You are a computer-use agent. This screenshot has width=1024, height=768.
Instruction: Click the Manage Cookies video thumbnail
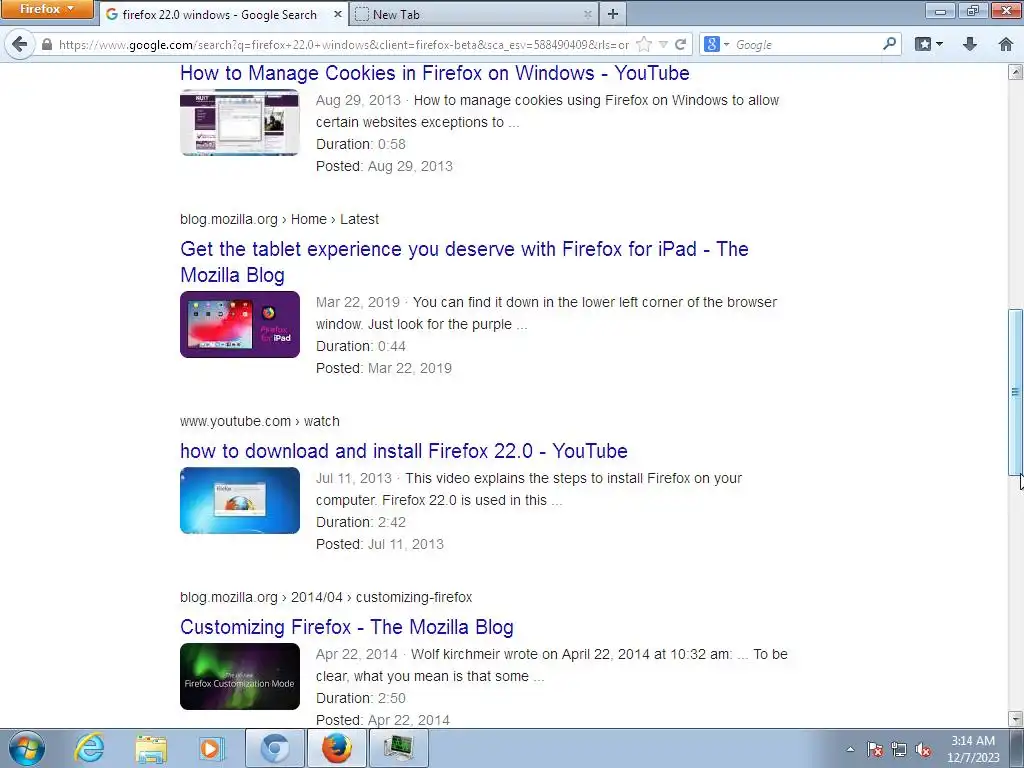click(x=240, y=123)
